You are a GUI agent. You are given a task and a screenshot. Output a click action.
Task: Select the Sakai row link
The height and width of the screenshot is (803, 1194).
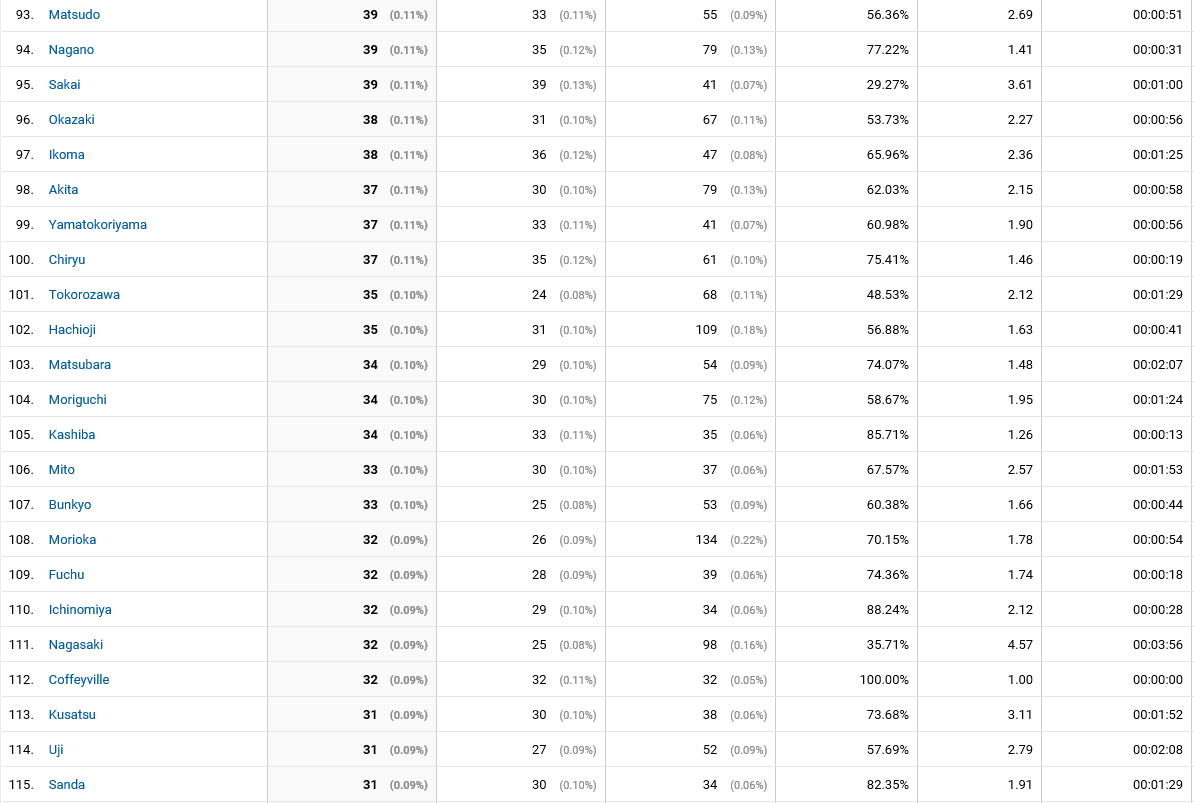(64, 84)
